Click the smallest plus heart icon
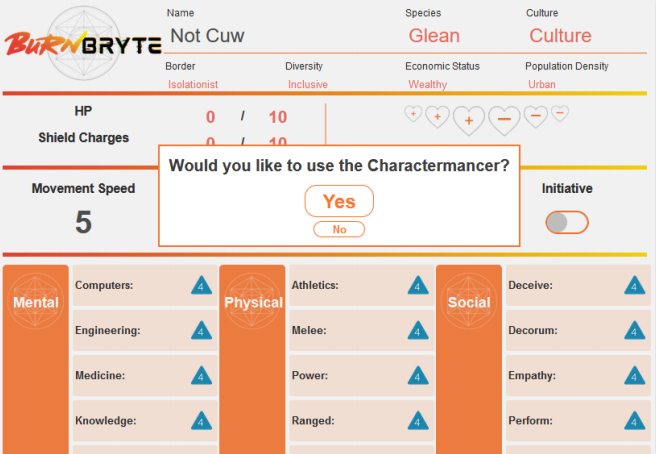 (412, 114)
